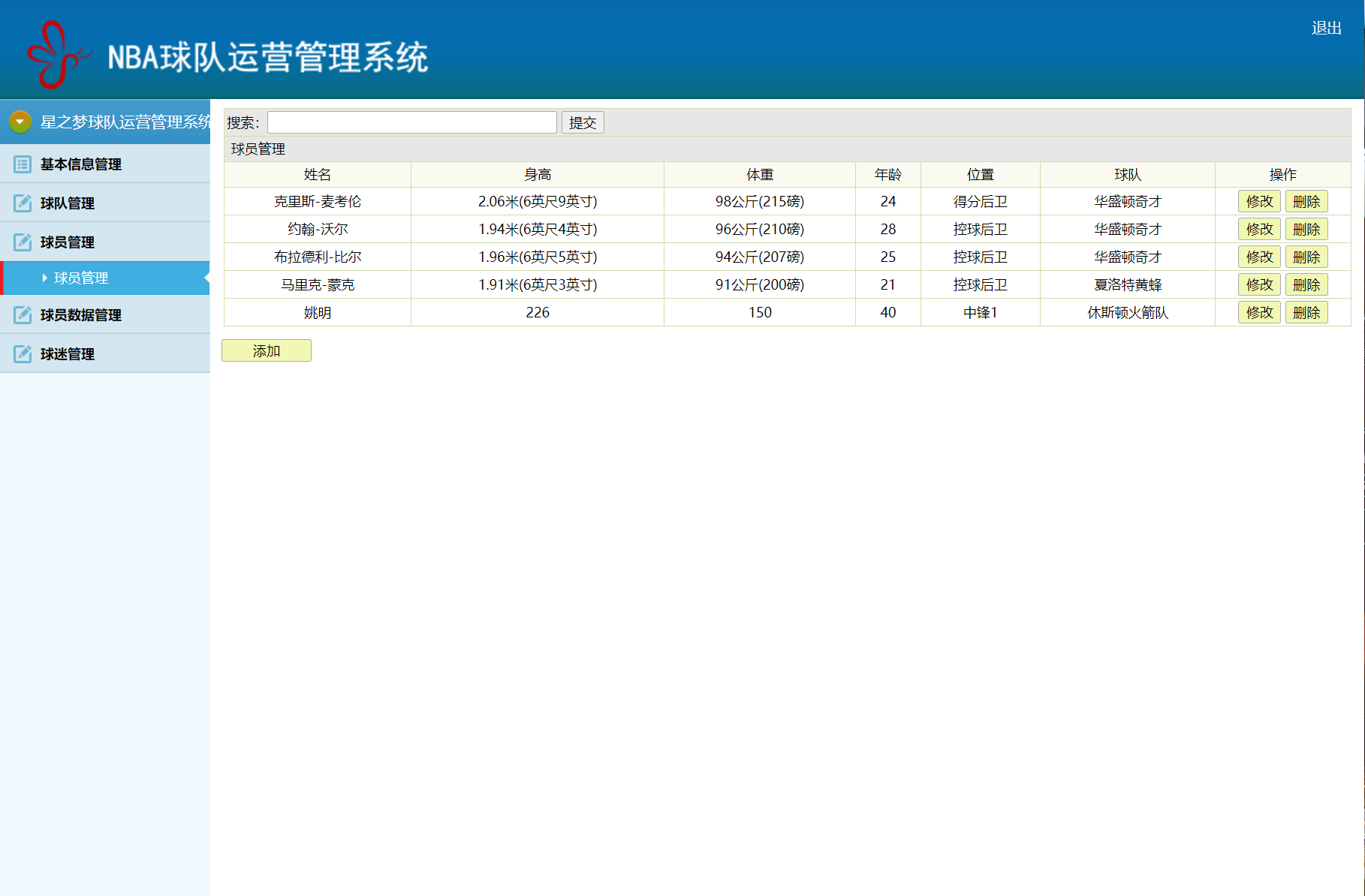Click inside the 搜索 input box
Screen dimensions: 1365x896
click(411, 122)
